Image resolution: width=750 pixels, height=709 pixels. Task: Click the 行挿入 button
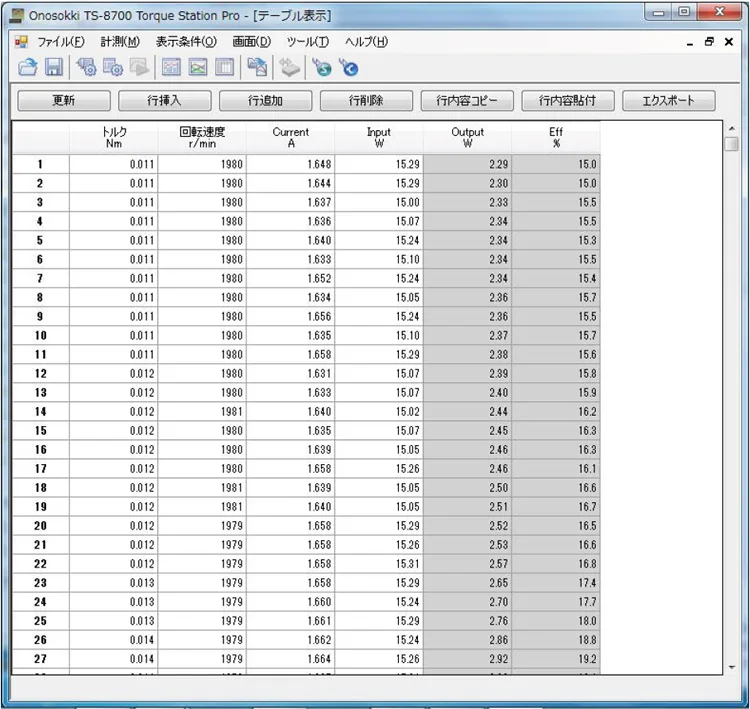point(165,100)
